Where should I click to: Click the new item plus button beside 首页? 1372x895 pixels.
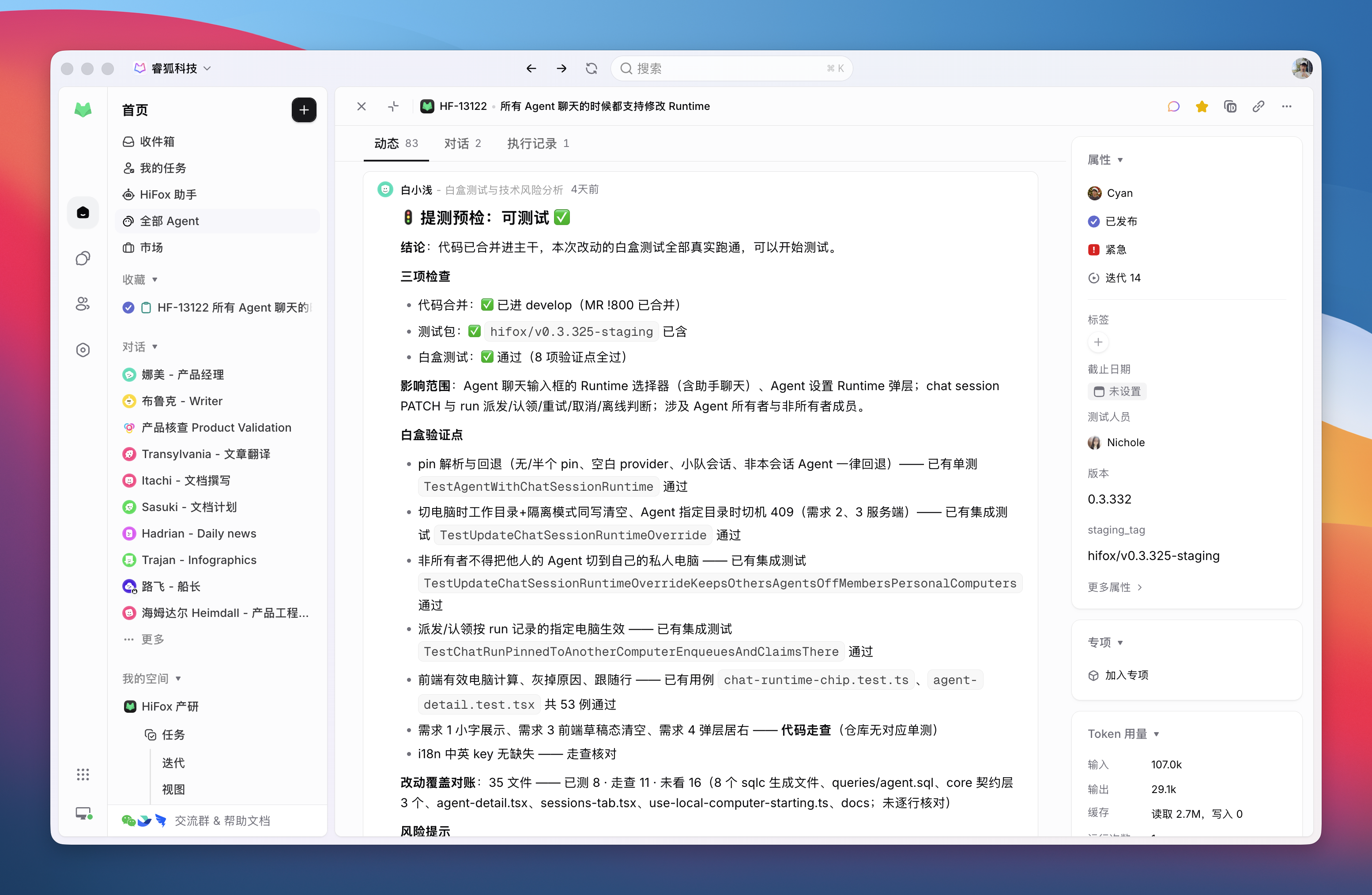304,109
